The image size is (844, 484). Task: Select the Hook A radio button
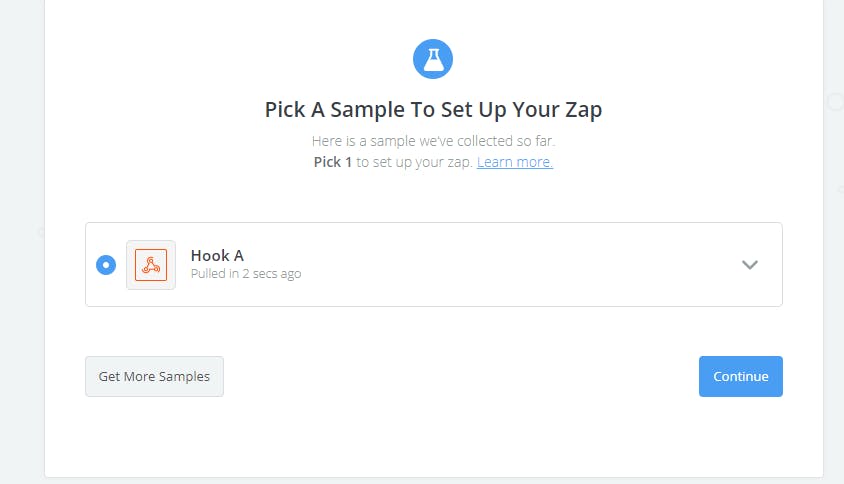(106, 265)
